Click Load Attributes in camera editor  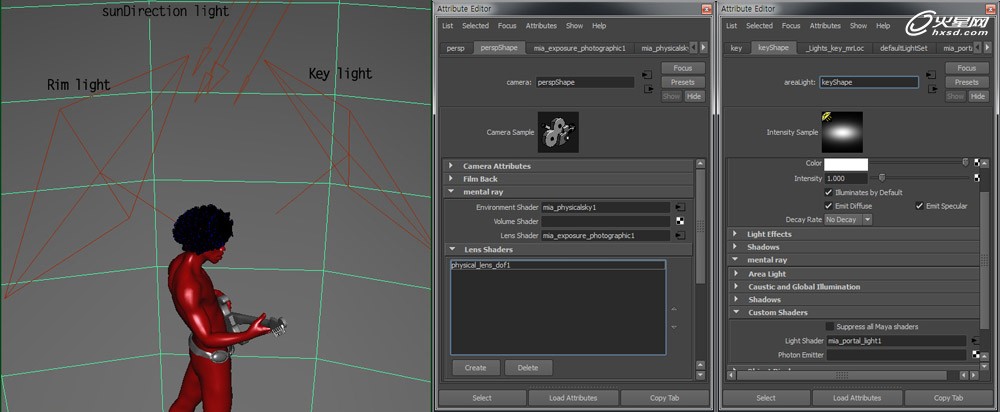(573, 398)
